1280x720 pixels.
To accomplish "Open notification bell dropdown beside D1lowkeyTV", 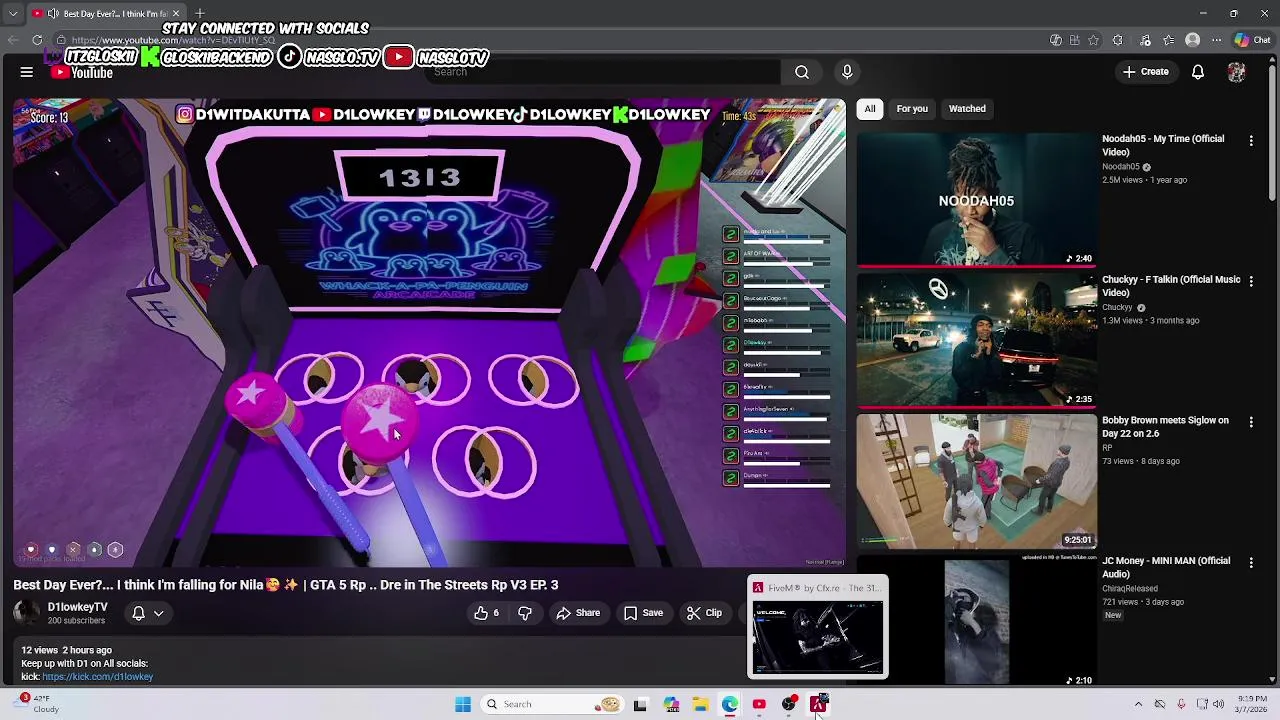I will click(x=148, y=613).
